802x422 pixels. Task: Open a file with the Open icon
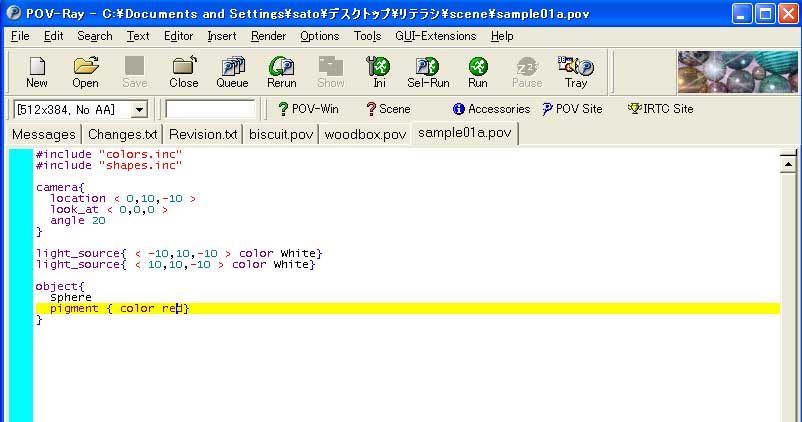pos(85,73)
